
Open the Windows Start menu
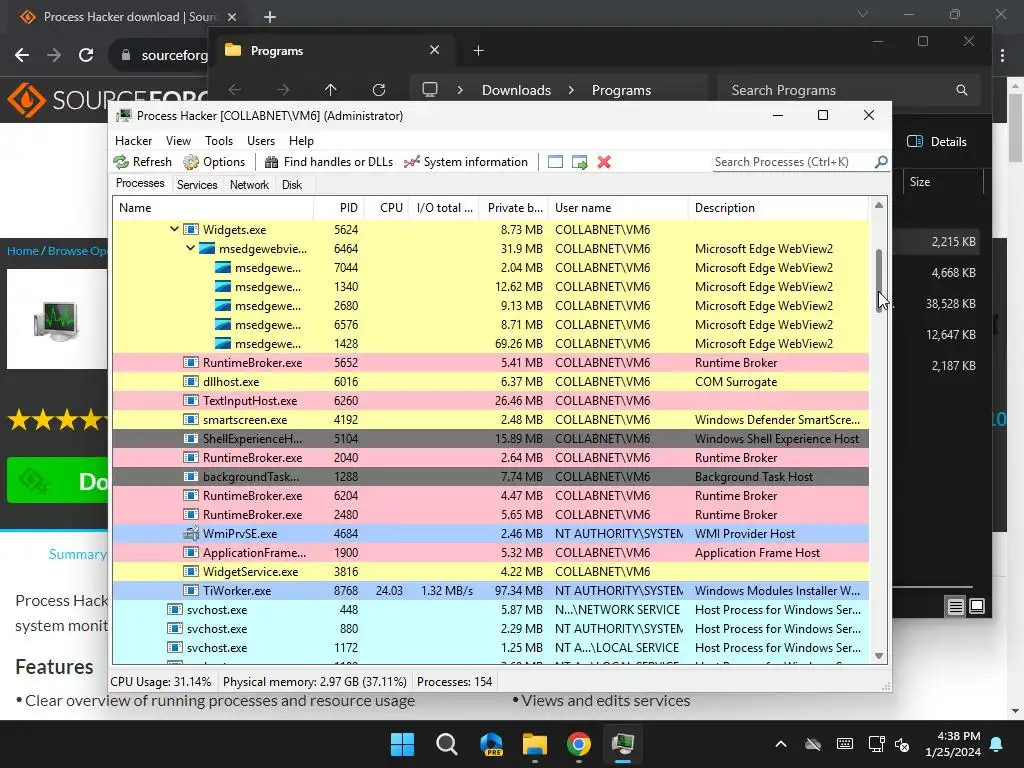402,744
